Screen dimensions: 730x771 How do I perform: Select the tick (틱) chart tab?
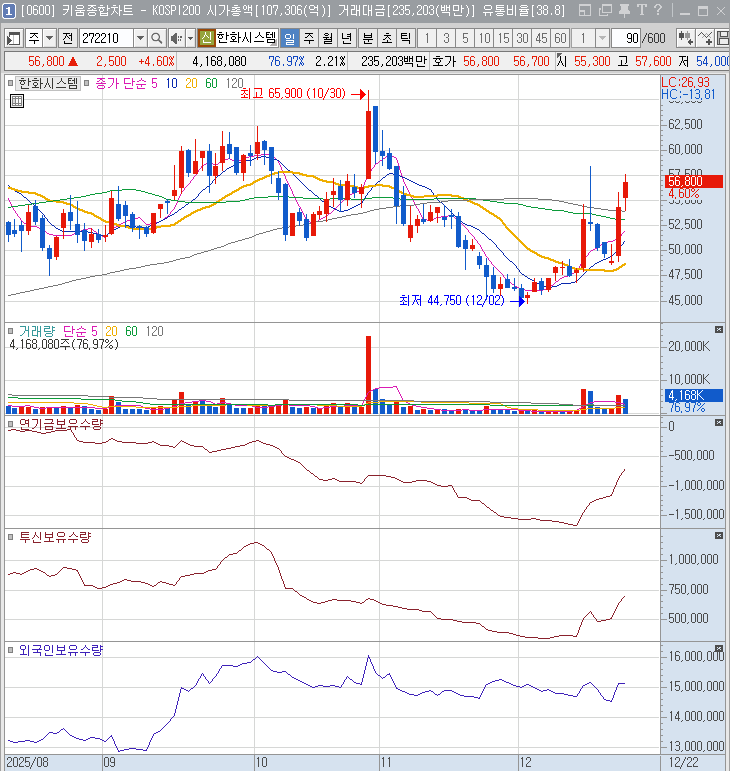tap(405, 38)
